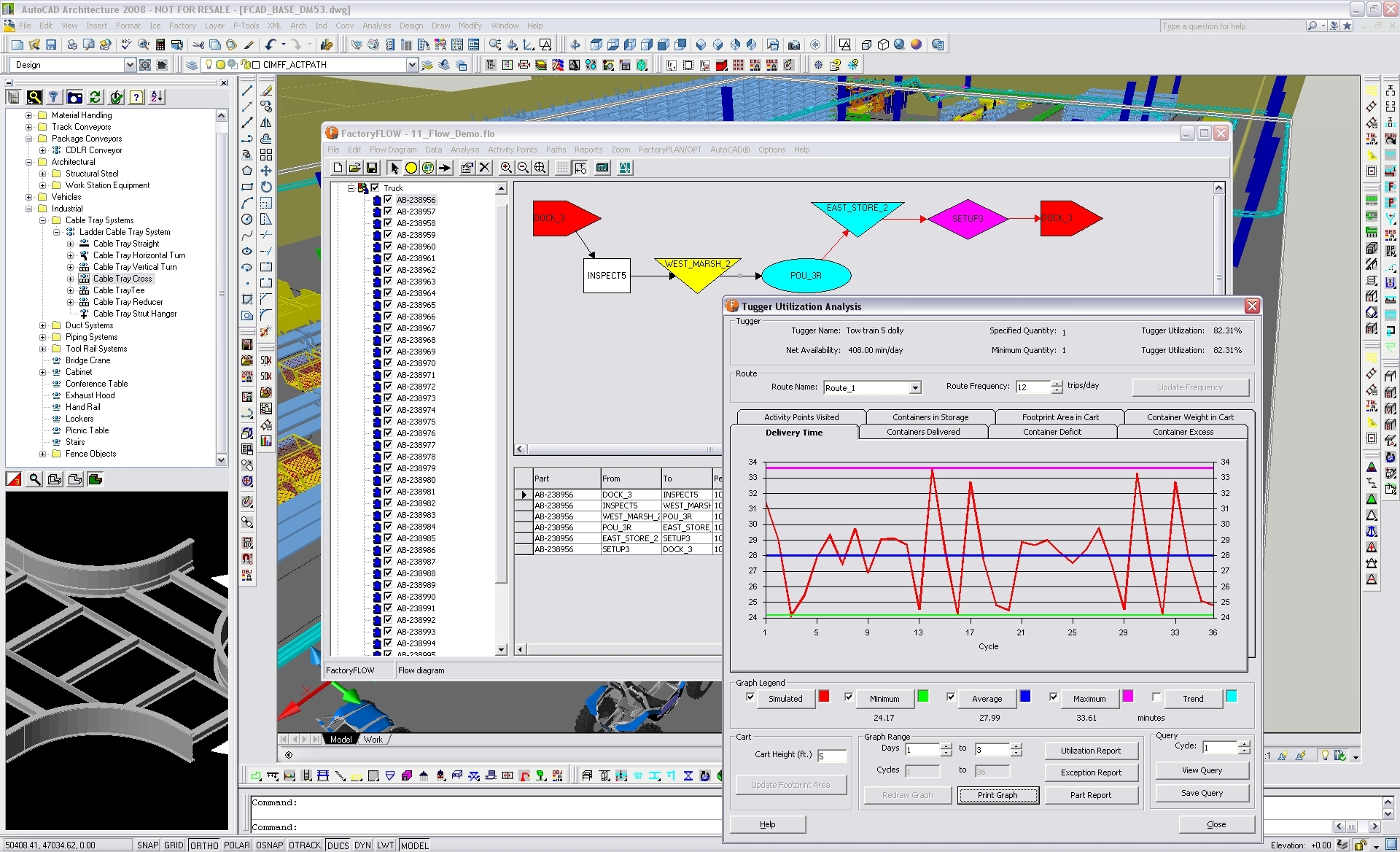1400x852 pixels.
Task: Click the Exception Report button
Action: [1090, 772]
